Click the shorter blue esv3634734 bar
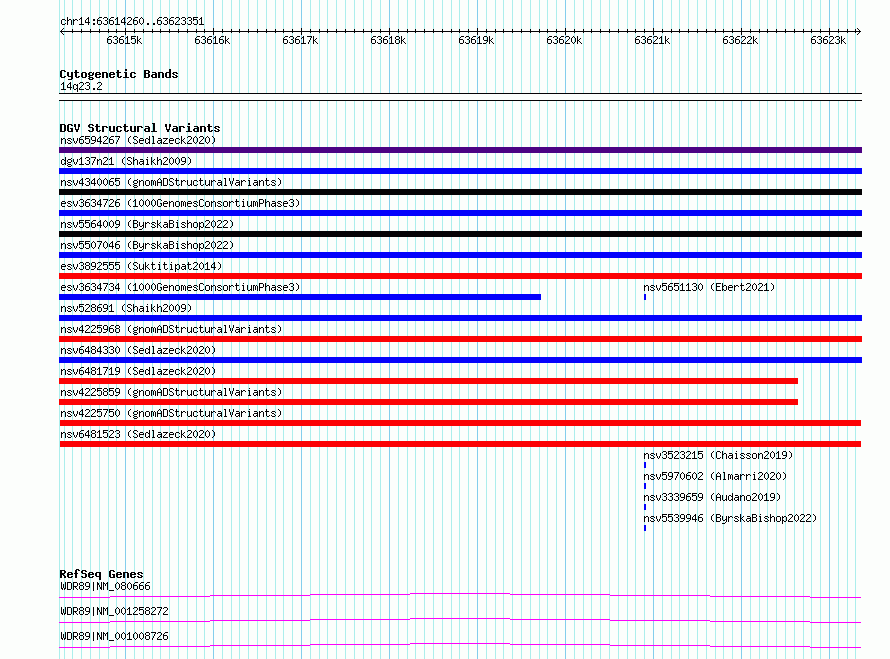Viewport: 890px width, 659px height. coord(300,297)
